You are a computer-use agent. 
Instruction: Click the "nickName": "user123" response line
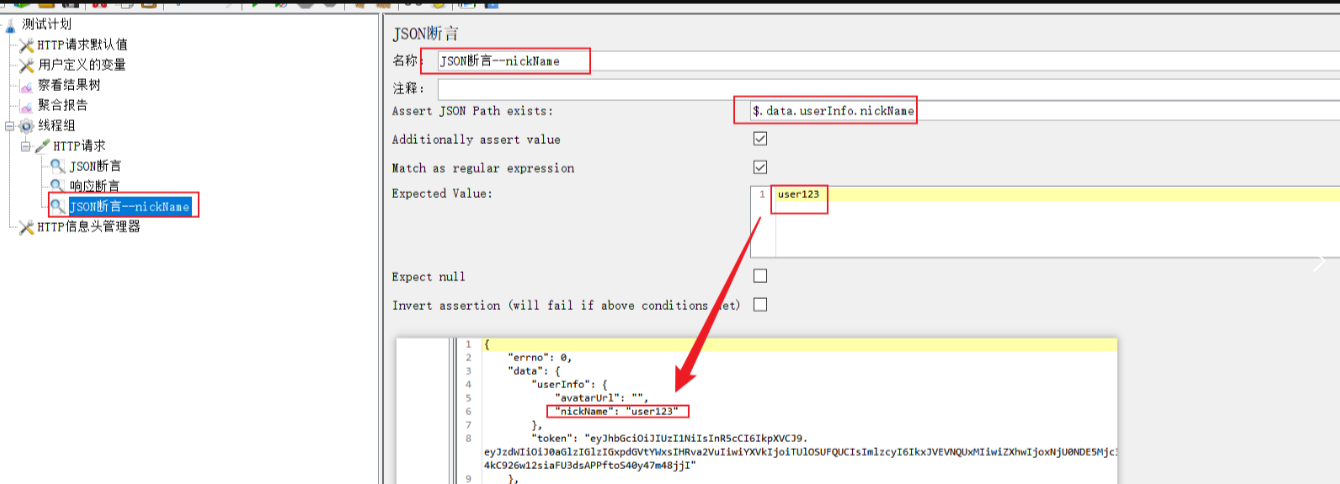tap(618, 411)
